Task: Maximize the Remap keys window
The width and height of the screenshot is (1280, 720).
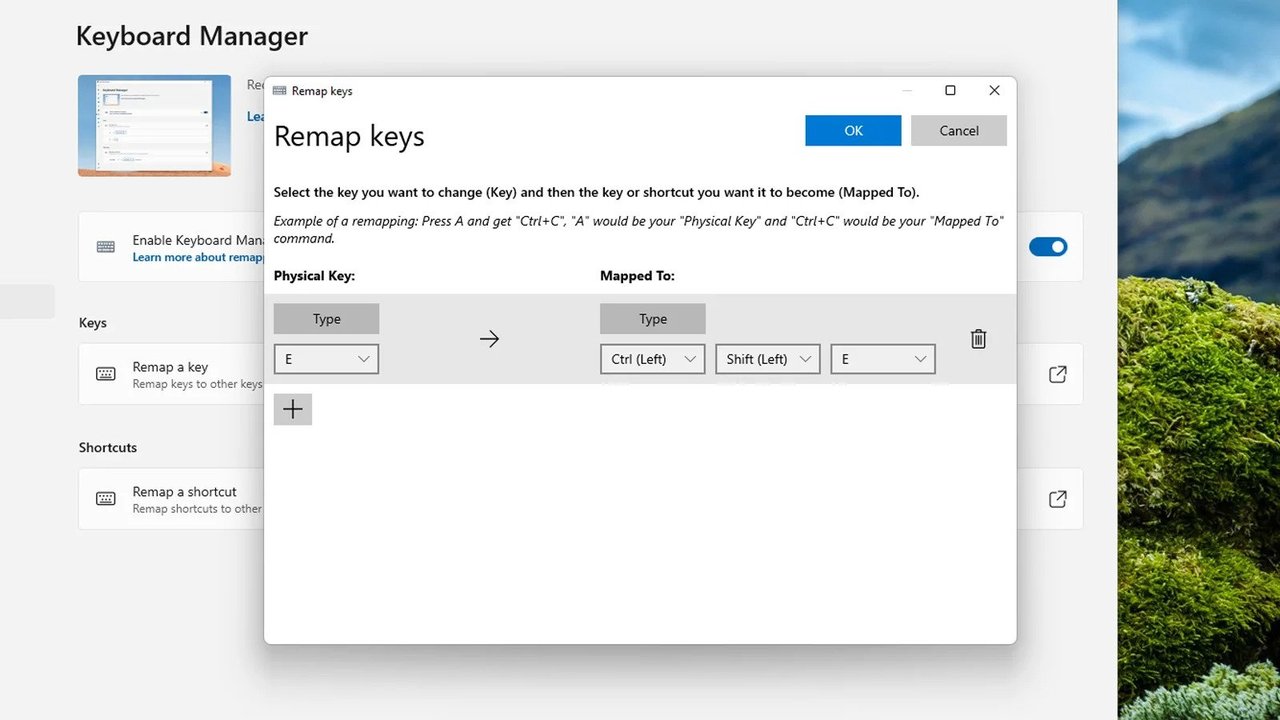Action: [x=950, y=91]
